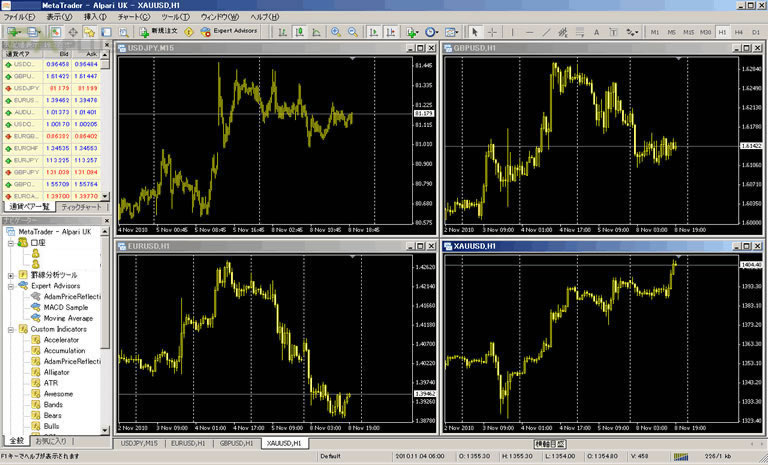Open the チャート(C) menu
Viewport: 768px width, 465px height.
134,17
